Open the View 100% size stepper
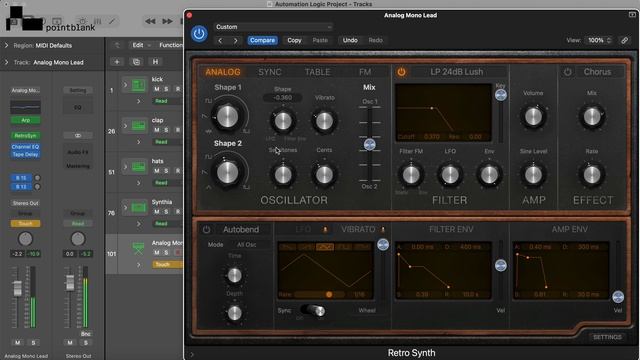Image resolution: width=640 pixels, height=360 pixels. tap(599, 40)
